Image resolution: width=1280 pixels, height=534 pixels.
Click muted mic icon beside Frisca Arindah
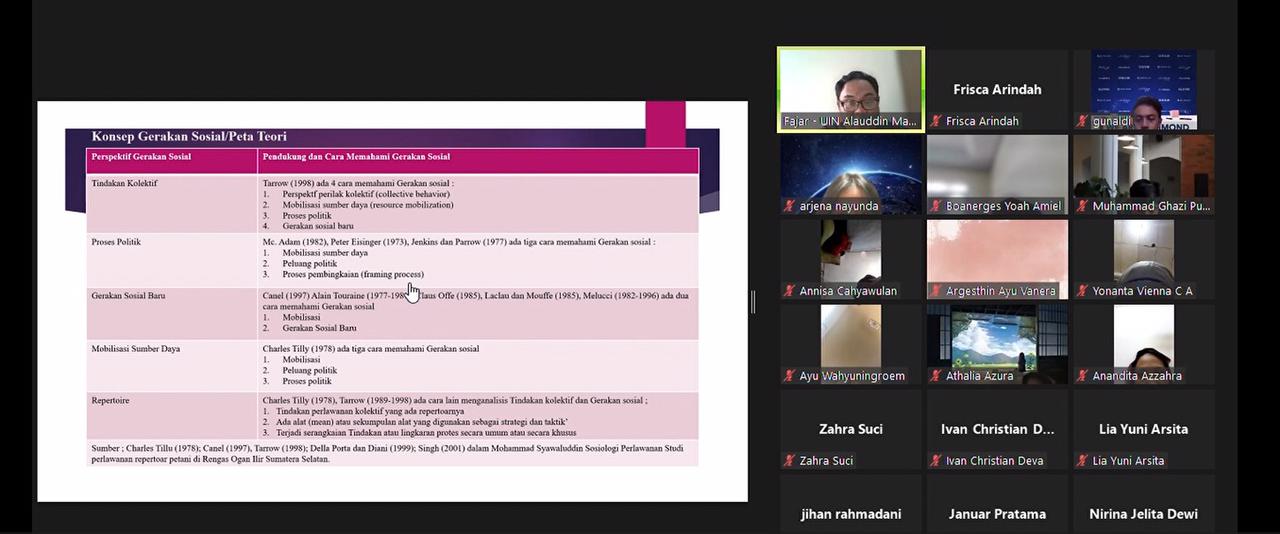point(936,121)
